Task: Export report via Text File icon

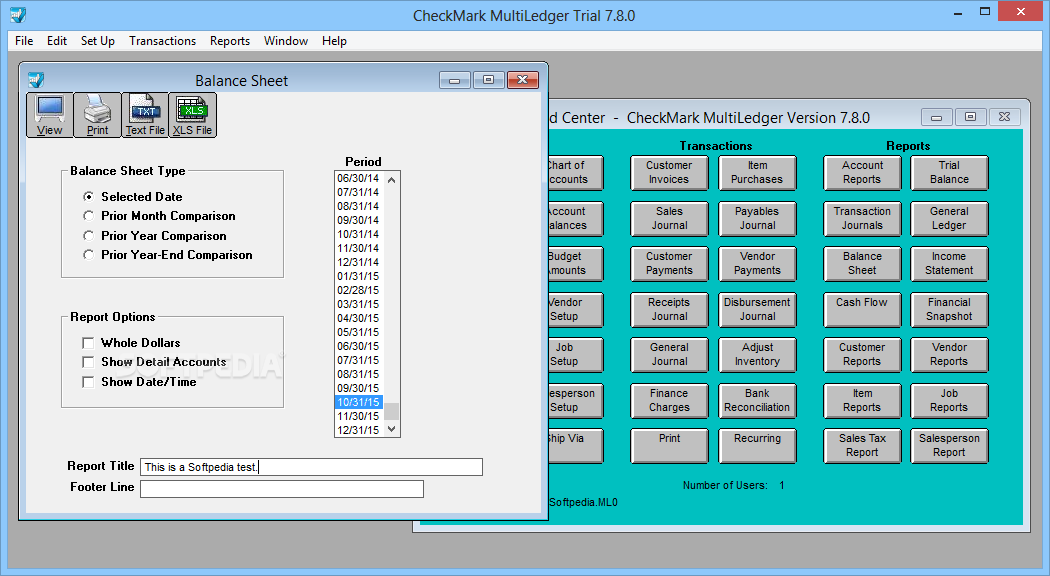Action: pos(145,115)
